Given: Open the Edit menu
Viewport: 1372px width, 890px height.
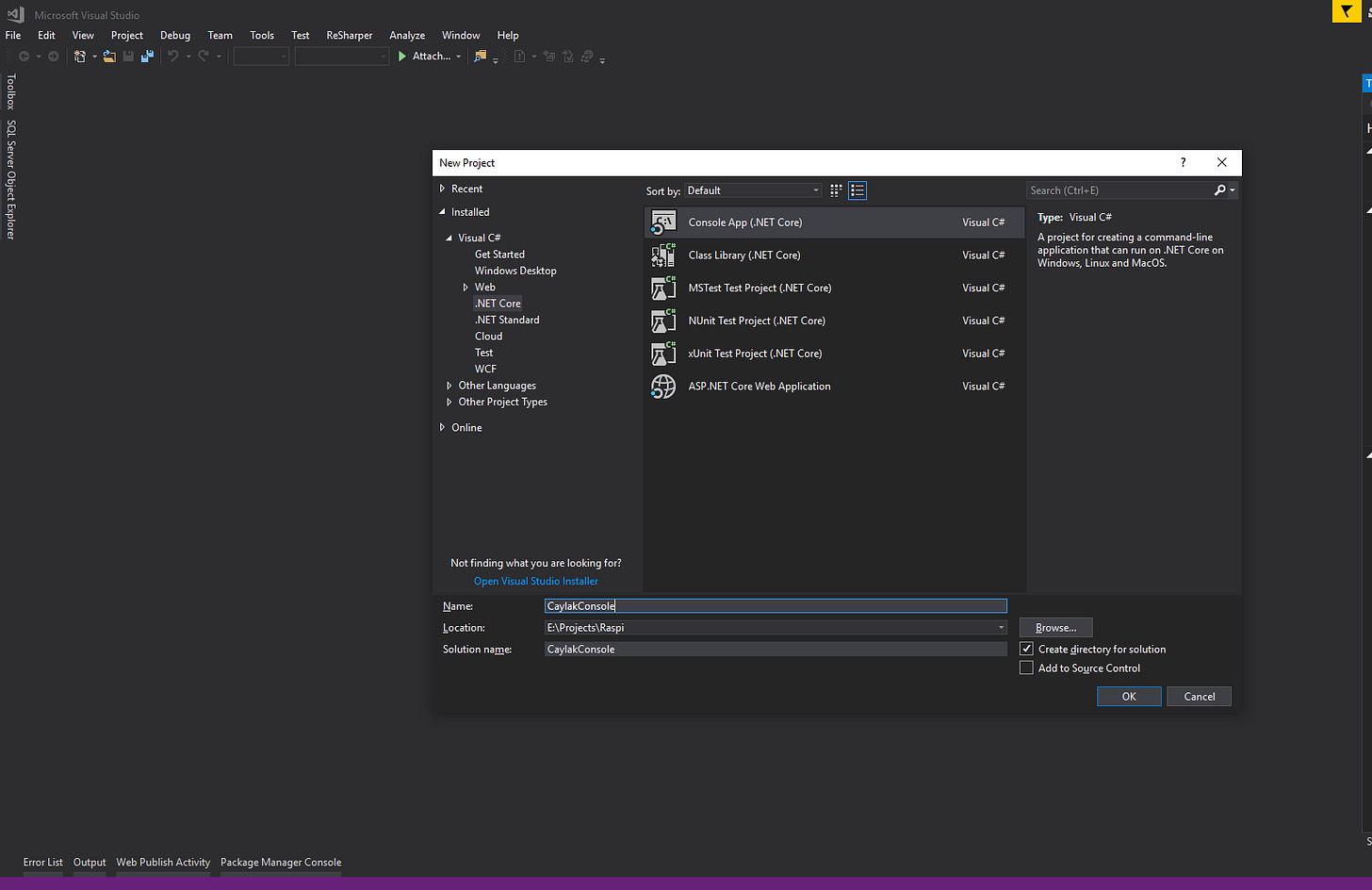Looking at the screenshot, I should click(x=46, y=35).
